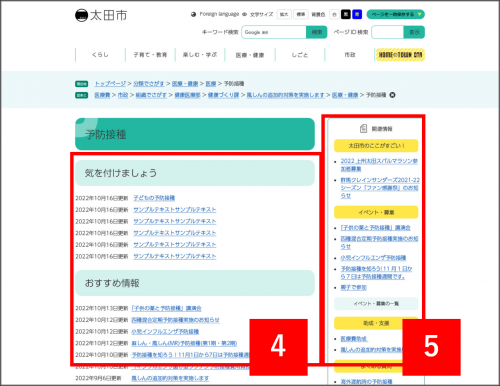
Task: Open sidebar 小児インフルエンザ予防接種 link
Action: click(x=373, y=258)
